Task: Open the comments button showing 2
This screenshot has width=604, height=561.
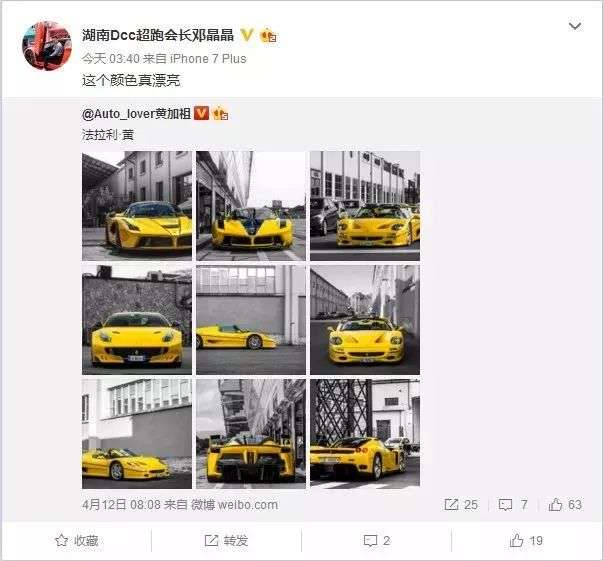Action: point(377,541)
